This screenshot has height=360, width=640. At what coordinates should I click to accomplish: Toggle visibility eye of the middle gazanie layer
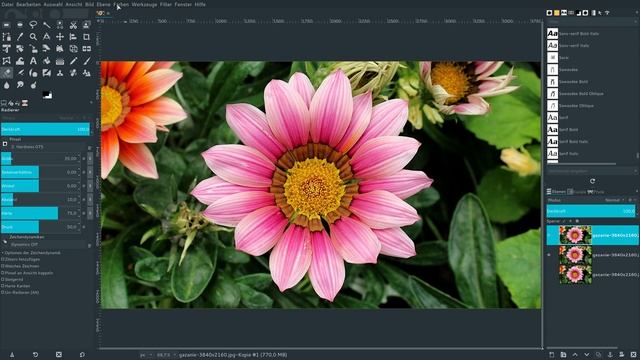coord(549,255)
